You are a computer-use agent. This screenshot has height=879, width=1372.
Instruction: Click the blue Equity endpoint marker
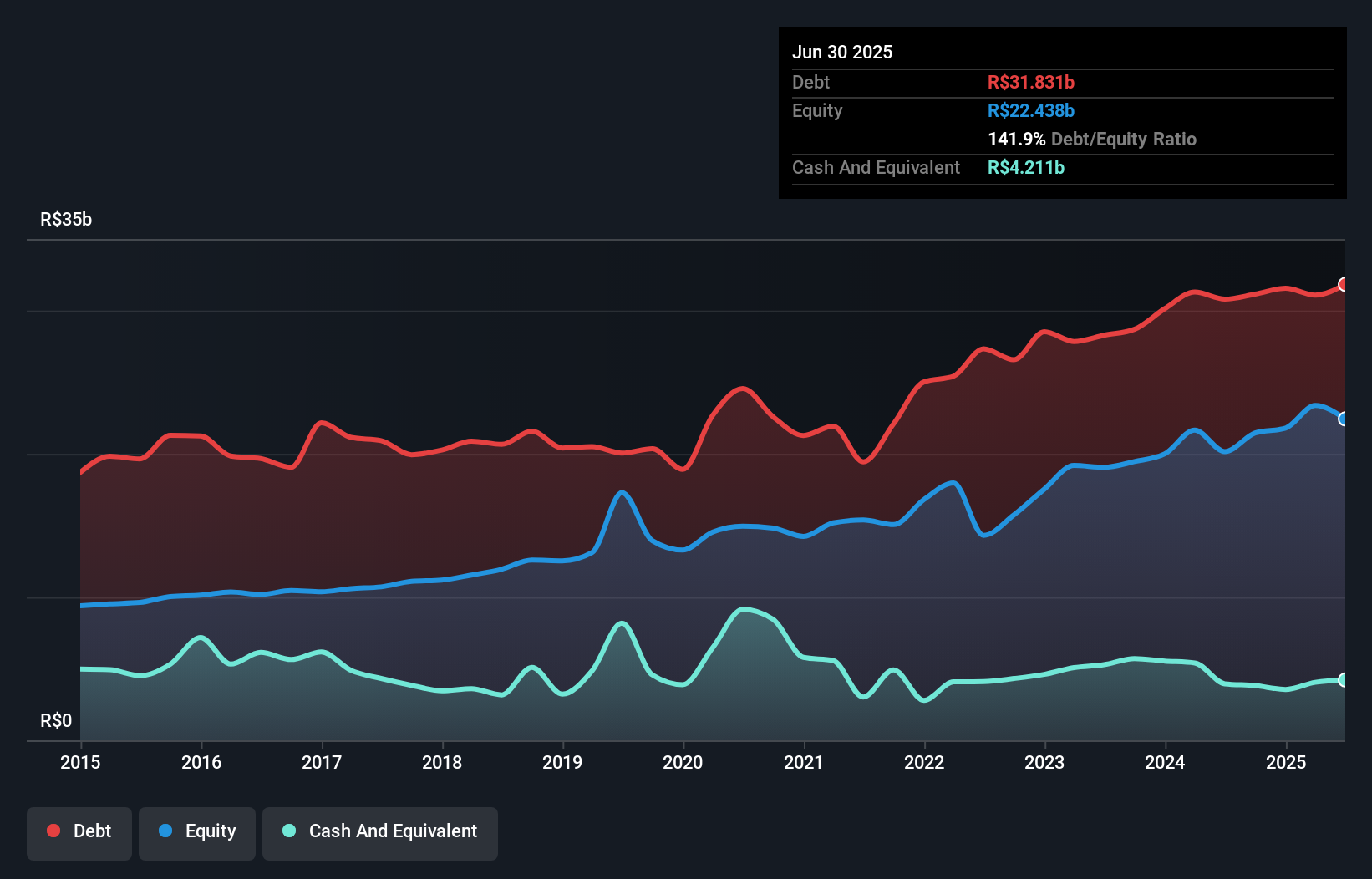(1343, 419)
